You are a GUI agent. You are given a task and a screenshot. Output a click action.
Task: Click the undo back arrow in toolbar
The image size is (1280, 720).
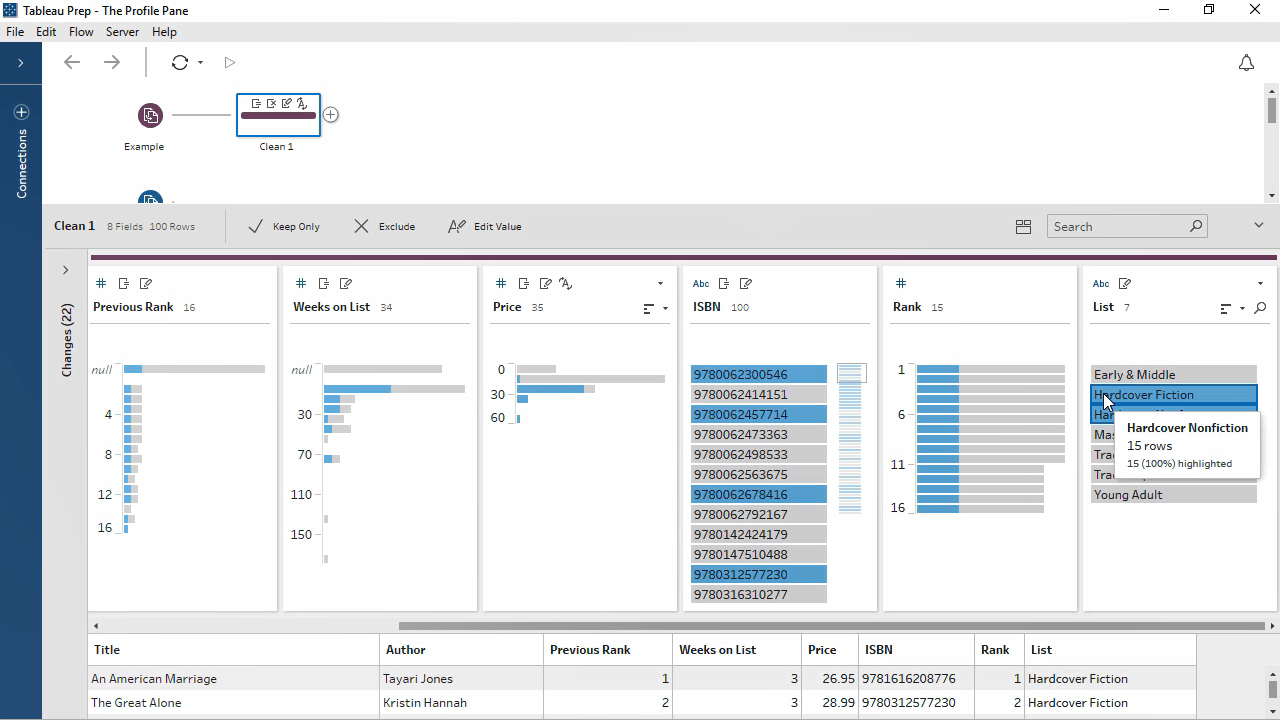(72, 62)
